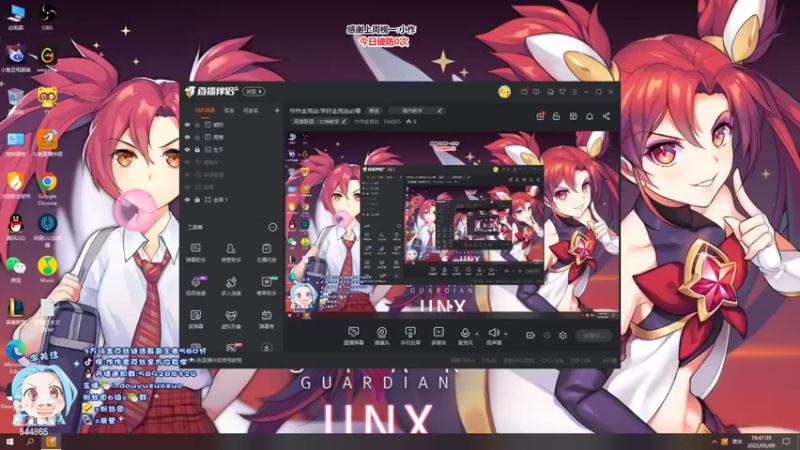800x450 pixels.
Task: Open the notification bell icon
Action: coord(589,116)
